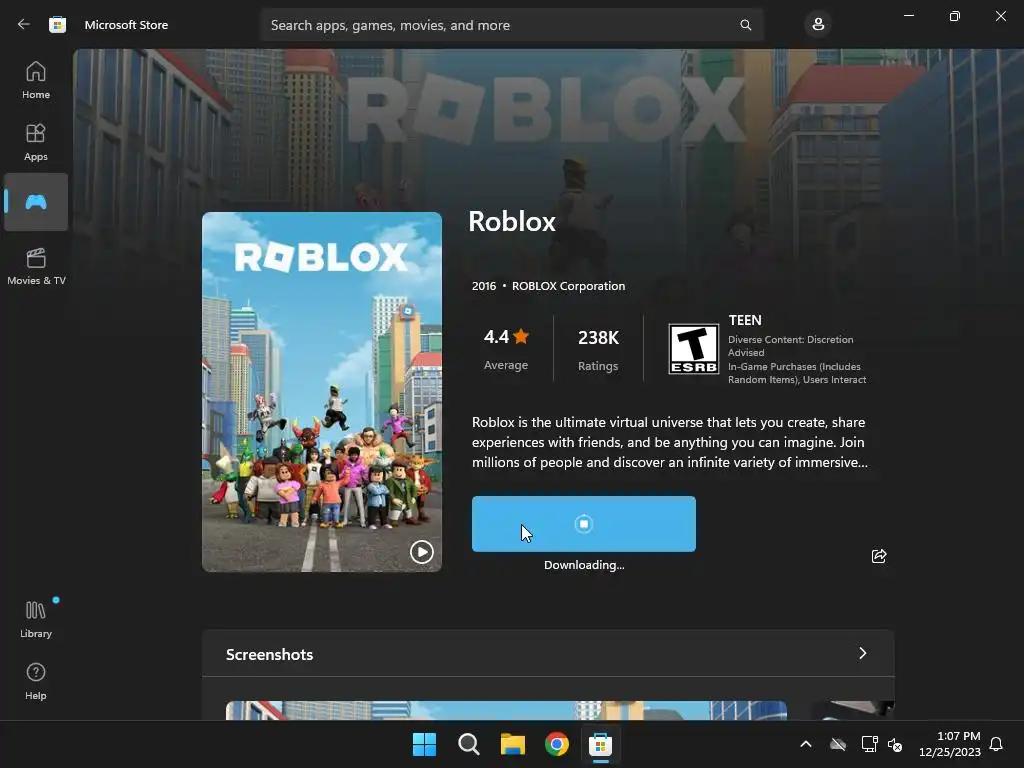Open the Home section in sidebar
The width and height of the screenshot is (1024, 768).
(x=36, y=80)
